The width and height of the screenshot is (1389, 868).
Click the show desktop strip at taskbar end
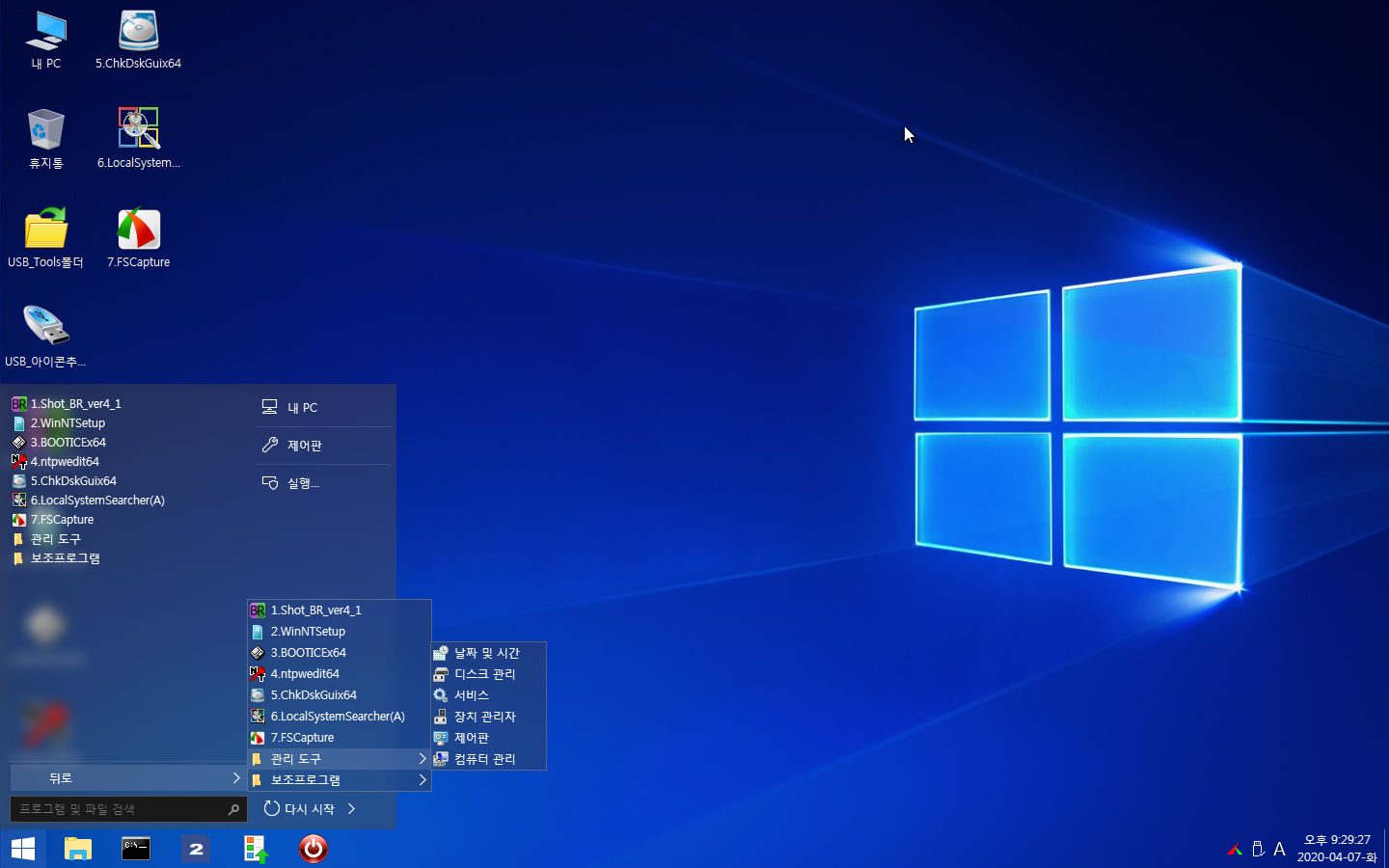[1386, 849]
